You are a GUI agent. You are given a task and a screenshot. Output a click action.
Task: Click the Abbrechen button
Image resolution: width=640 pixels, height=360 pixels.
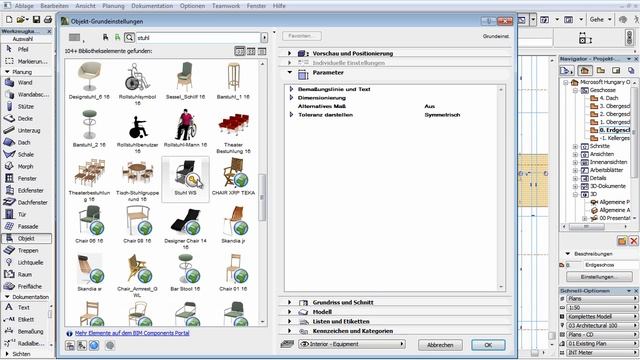coord(440,345)
